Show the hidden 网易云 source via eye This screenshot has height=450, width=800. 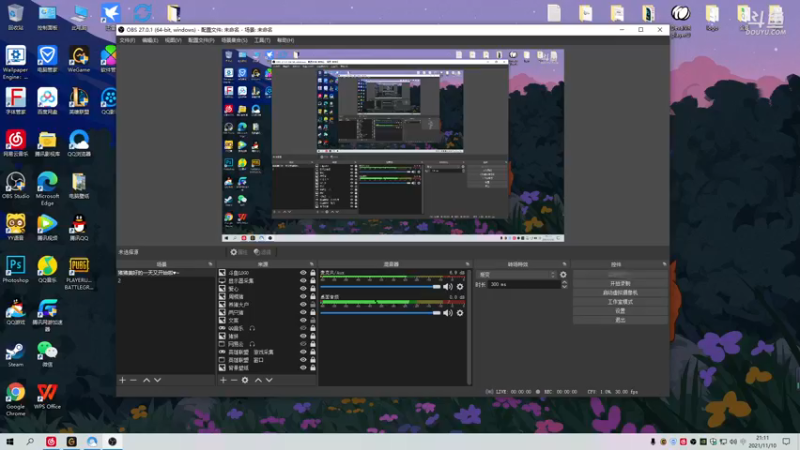[303, 344]
